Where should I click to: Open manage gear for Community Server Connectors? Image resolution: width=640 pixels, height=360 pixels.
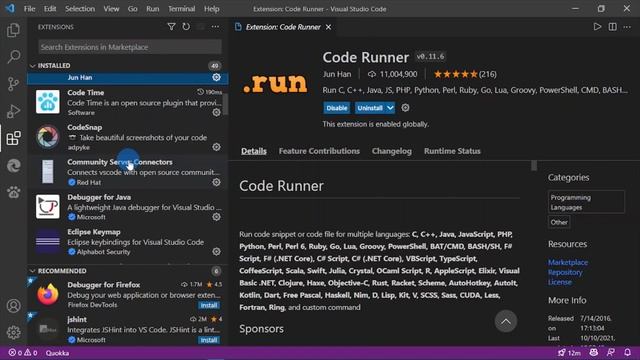216,182
